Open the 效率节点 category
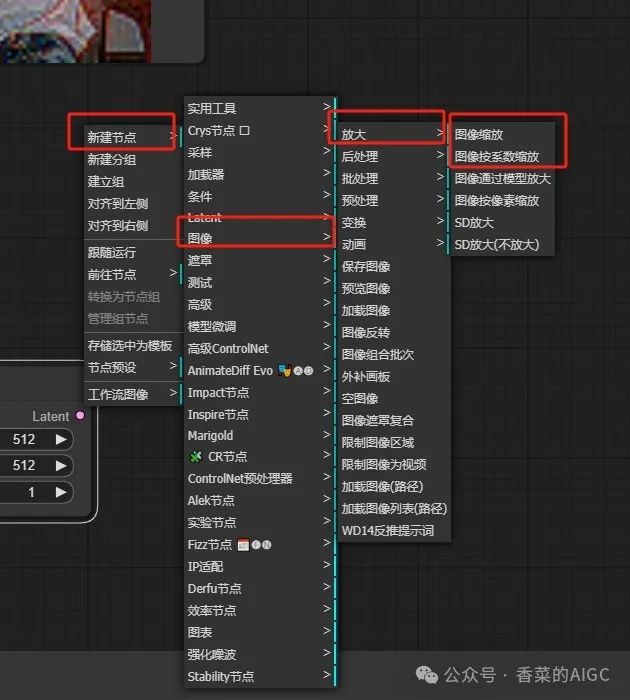 (259, 610)
